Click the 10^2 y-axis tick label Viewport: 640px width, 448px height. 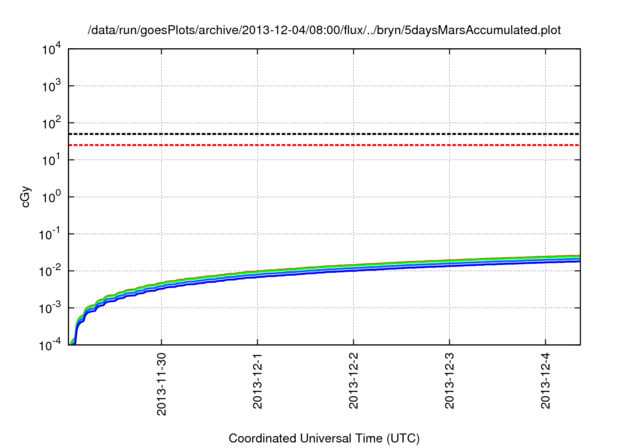click(51, 123)
